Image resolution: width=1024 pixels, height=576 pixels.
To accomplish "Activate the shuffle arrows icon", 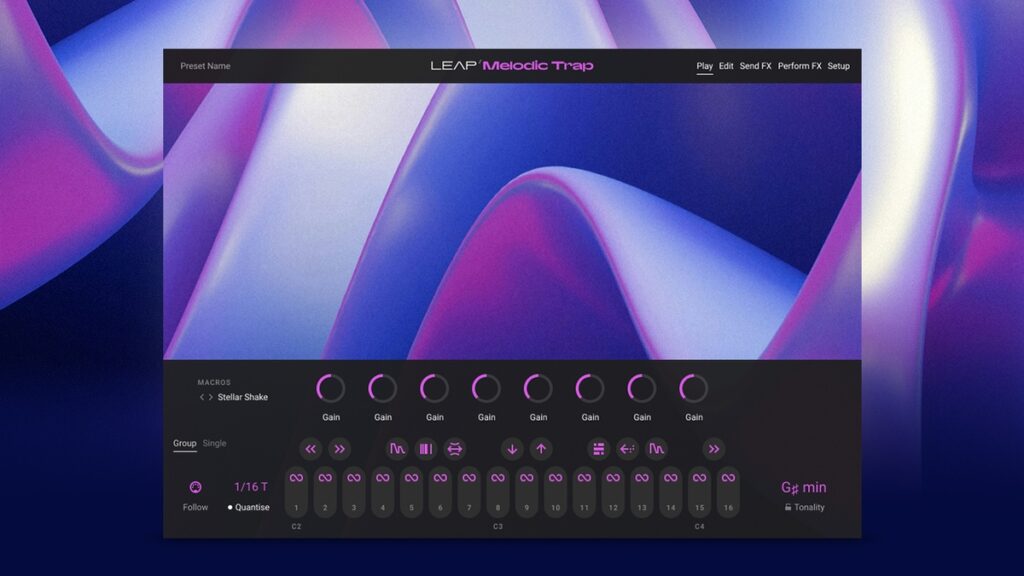I will click(453, 449).
